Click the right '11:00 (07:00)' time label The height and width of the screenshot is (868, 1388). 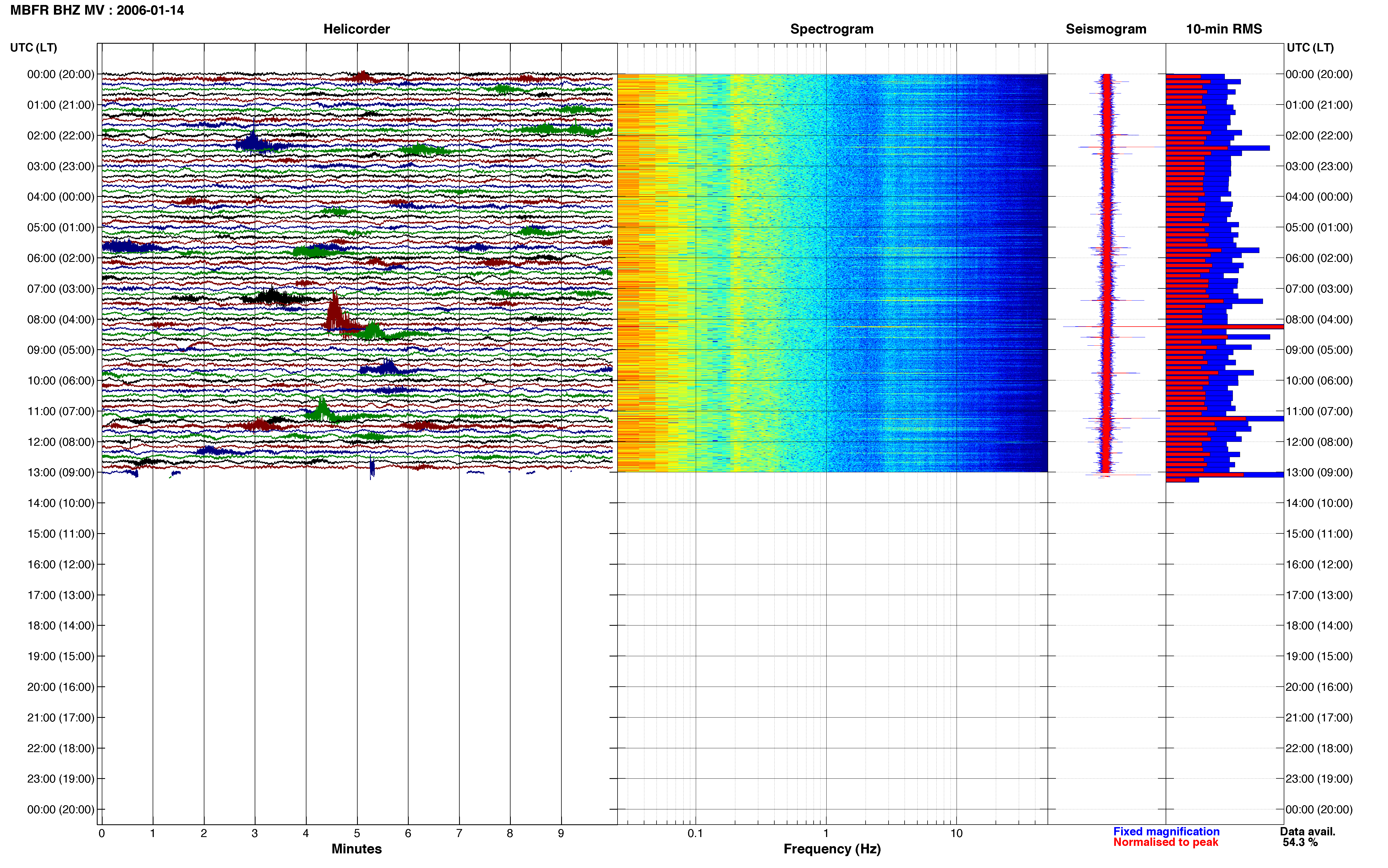click(1319, 411)
